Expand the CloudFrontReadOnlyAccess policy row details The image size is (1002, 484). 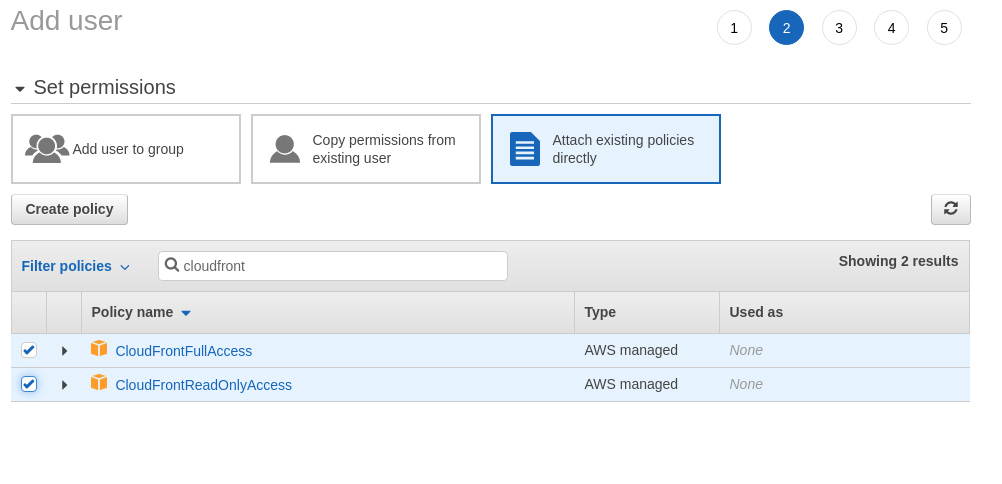click(x=64, y=385)
